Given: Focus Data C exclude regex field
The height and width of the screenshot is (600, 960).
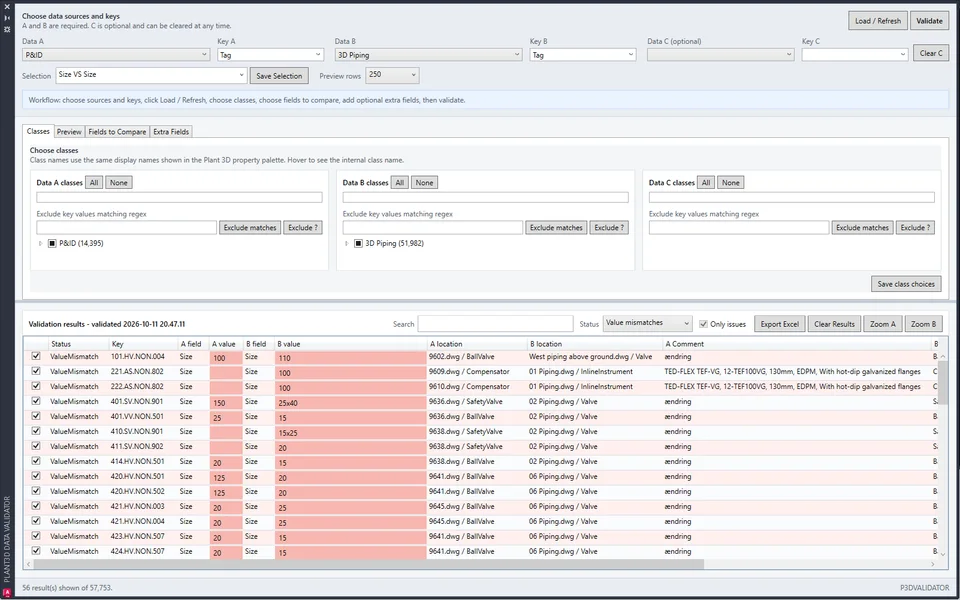Looking at the screenshot, I should [739, 228].
